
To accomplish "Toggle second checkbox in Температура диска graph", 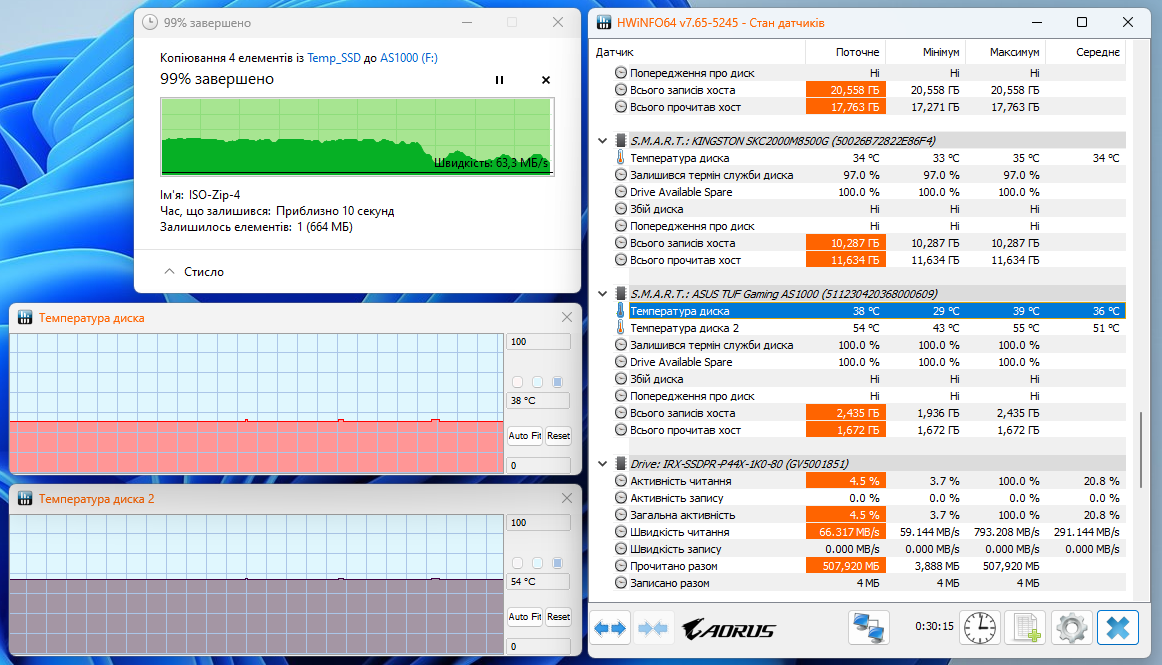I will (537, 382).
